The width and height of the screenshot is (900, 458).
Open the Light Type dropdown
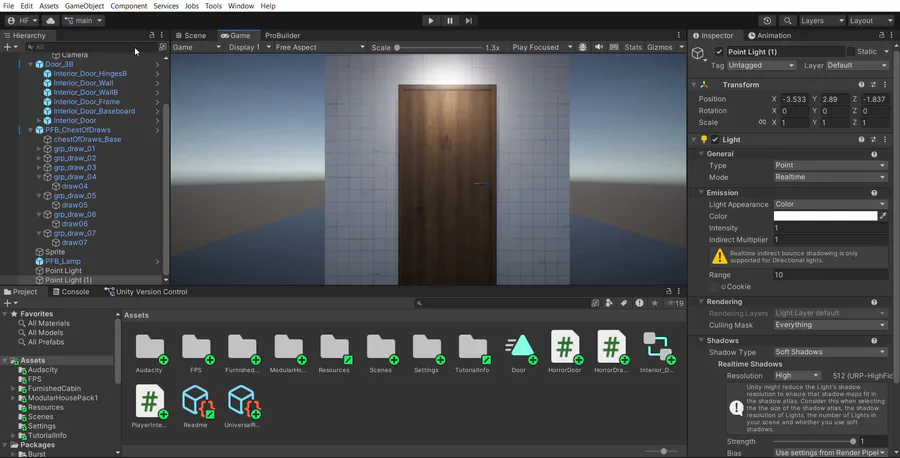coord(829,166)
